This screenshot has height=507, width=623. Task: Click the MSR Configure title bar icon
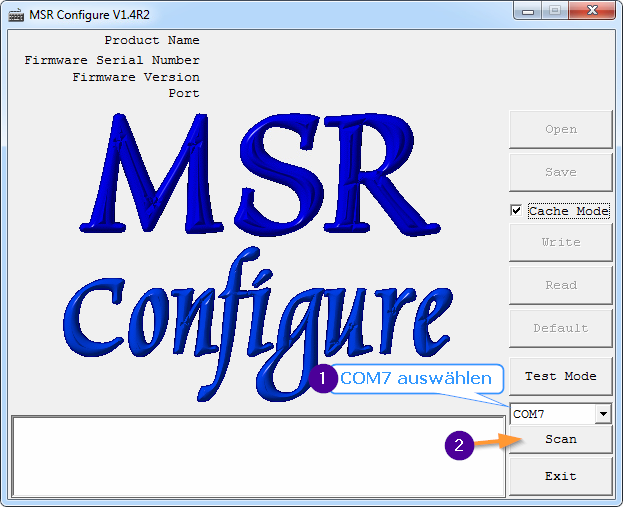point(16,13)
